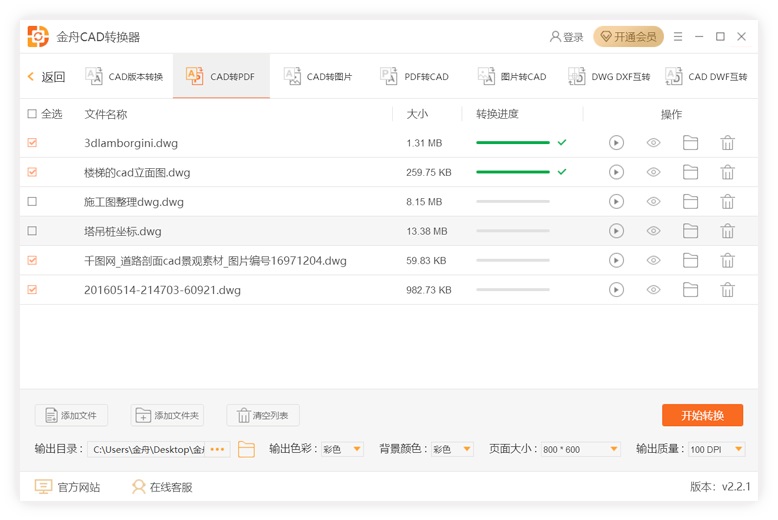This screenshot has width=778, height=520.
Task: Switch to CAD转图片 tab
Action: [x=318, y=76]
